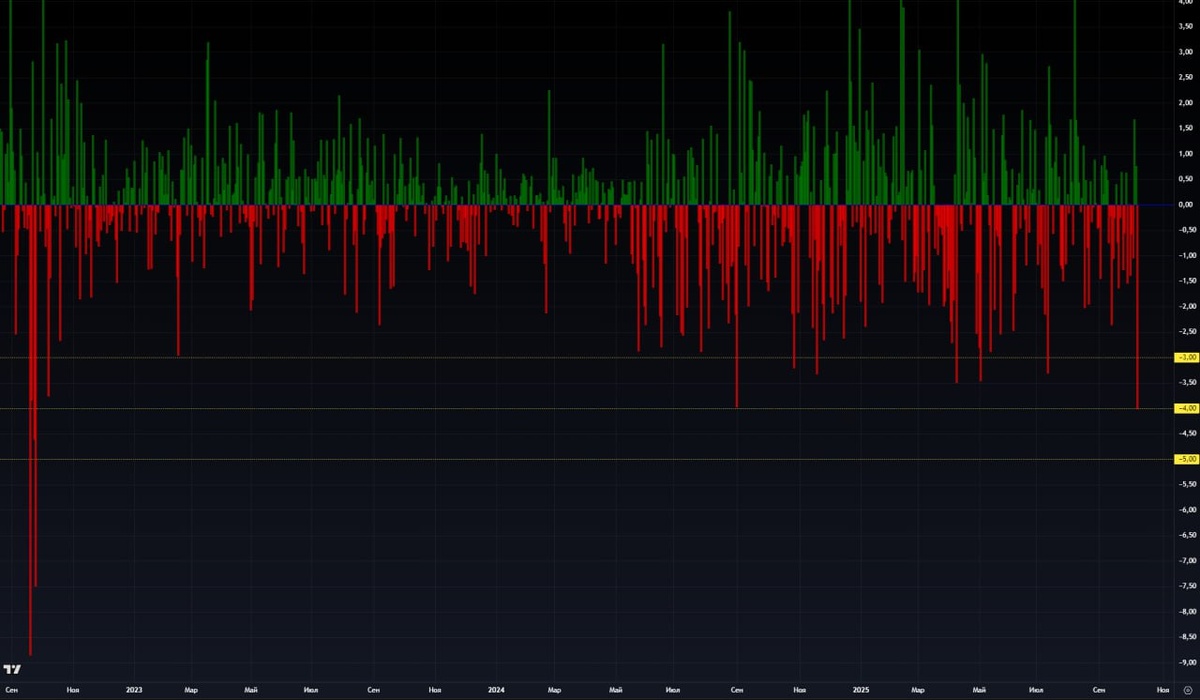The image size is (1200, 700).
Task: Click the 1,00 price scale value
Action: coord(1186,154)
